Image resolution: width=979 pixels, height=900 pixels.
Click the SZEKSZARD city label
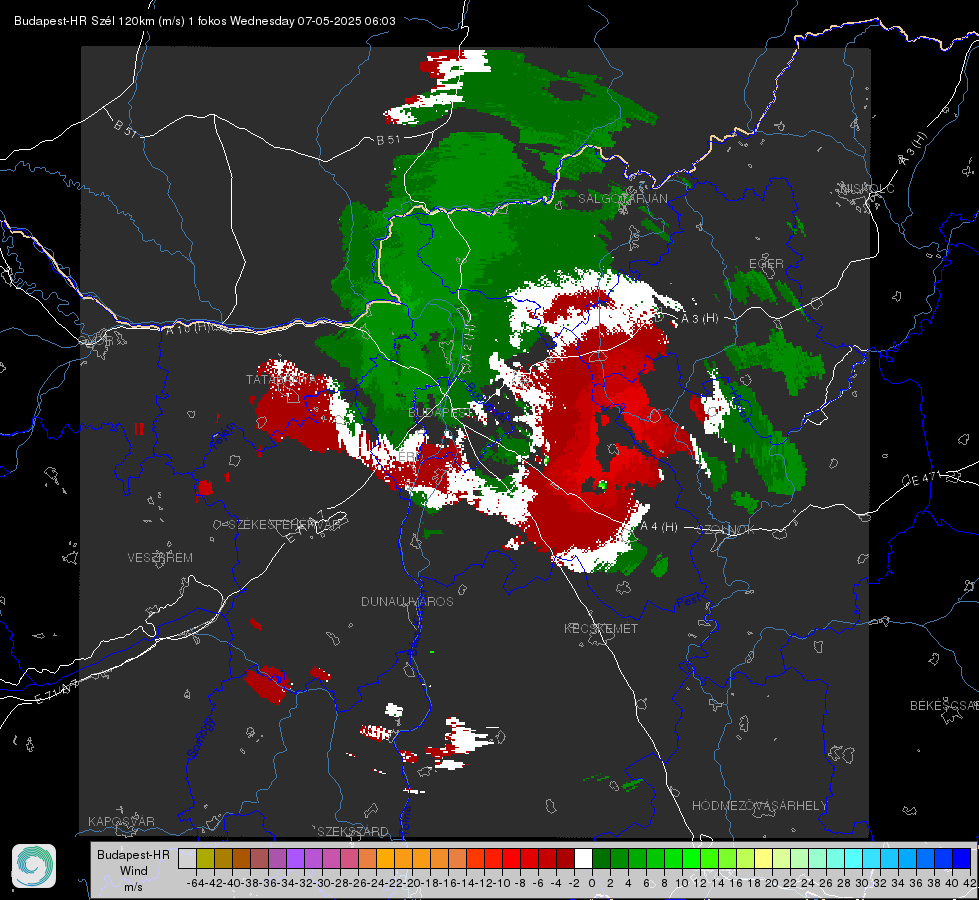353,831
